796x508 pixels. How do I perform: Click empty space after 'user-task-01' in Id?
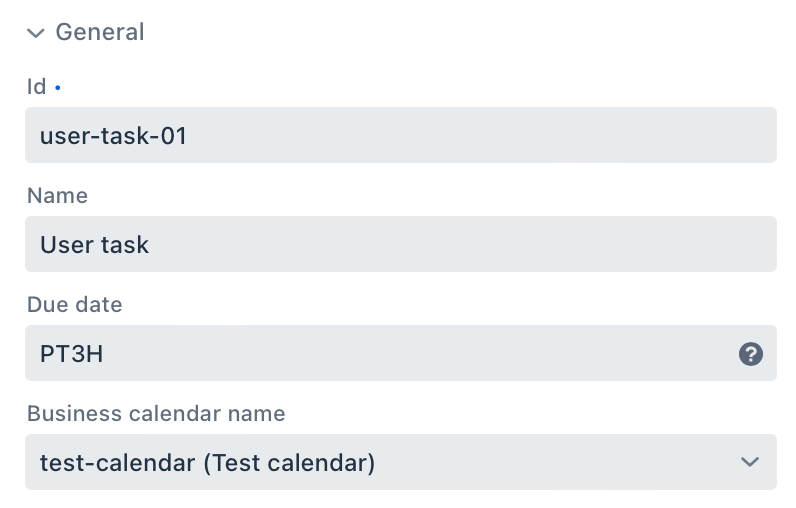click(480, 135)
